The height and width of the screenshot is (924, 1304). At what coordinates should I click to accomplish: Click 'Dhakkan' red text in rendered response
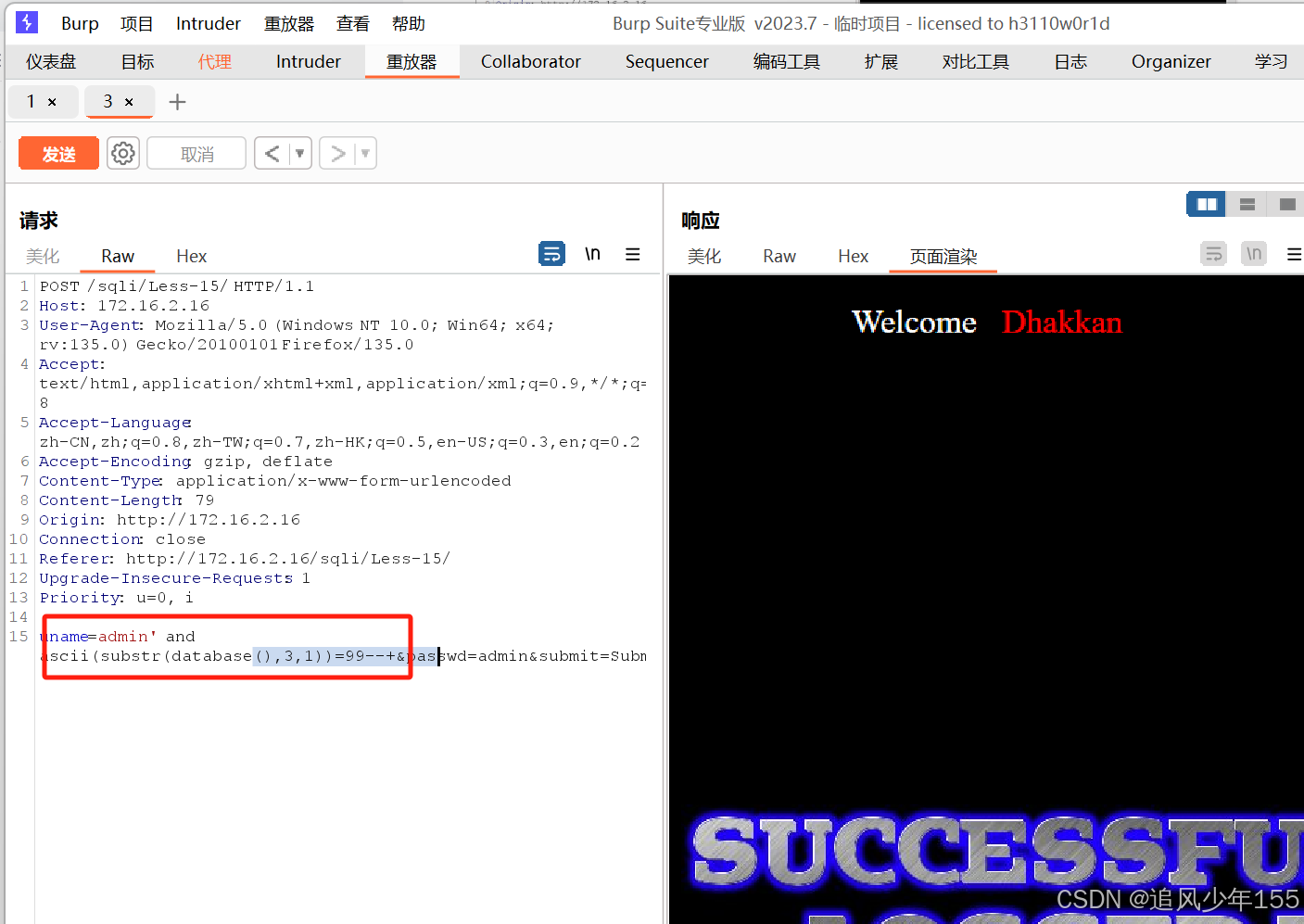[1062, 323]
